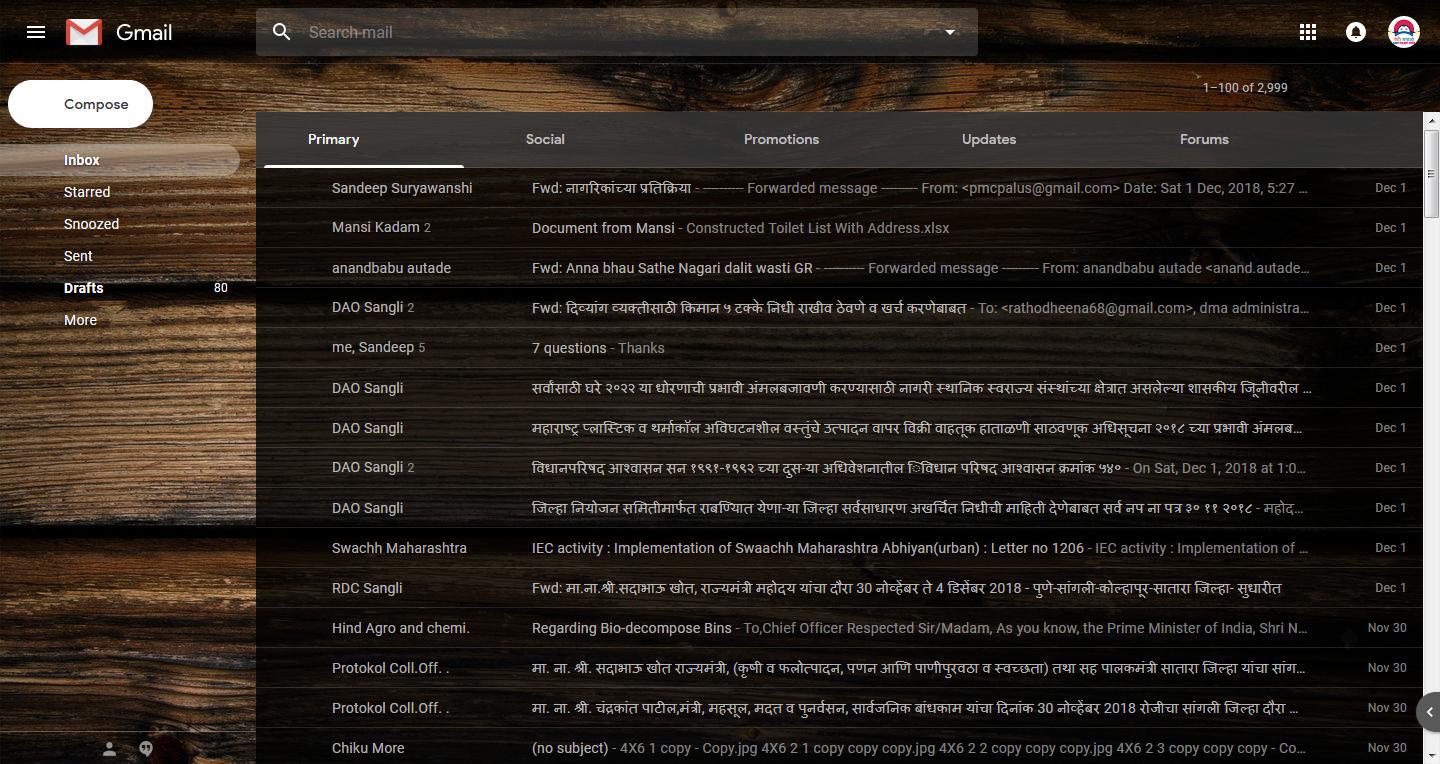Open the Drafts folder
The height and width of the screenshot is (764, 1440).
83,288
